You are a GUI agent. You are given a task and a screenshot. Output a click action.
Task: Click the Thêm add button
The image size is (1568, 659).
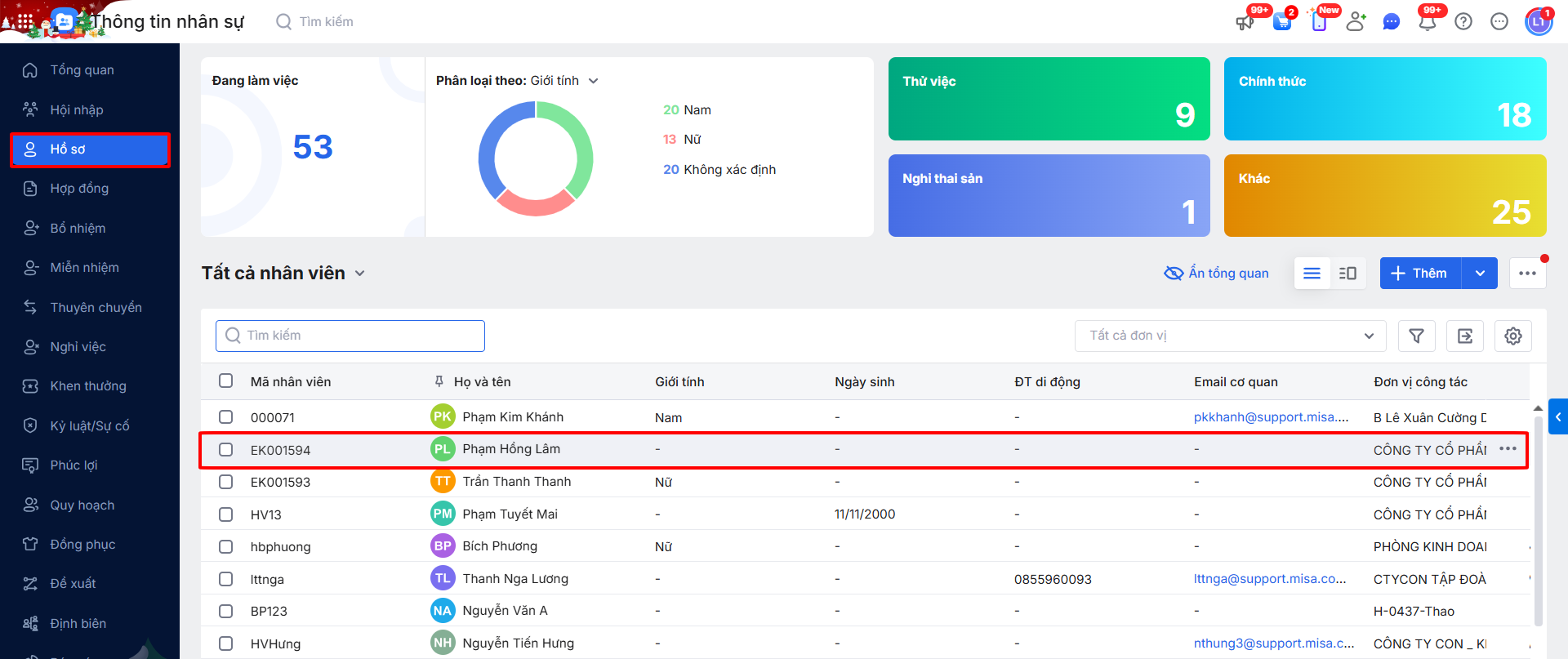pos(1420,273)
